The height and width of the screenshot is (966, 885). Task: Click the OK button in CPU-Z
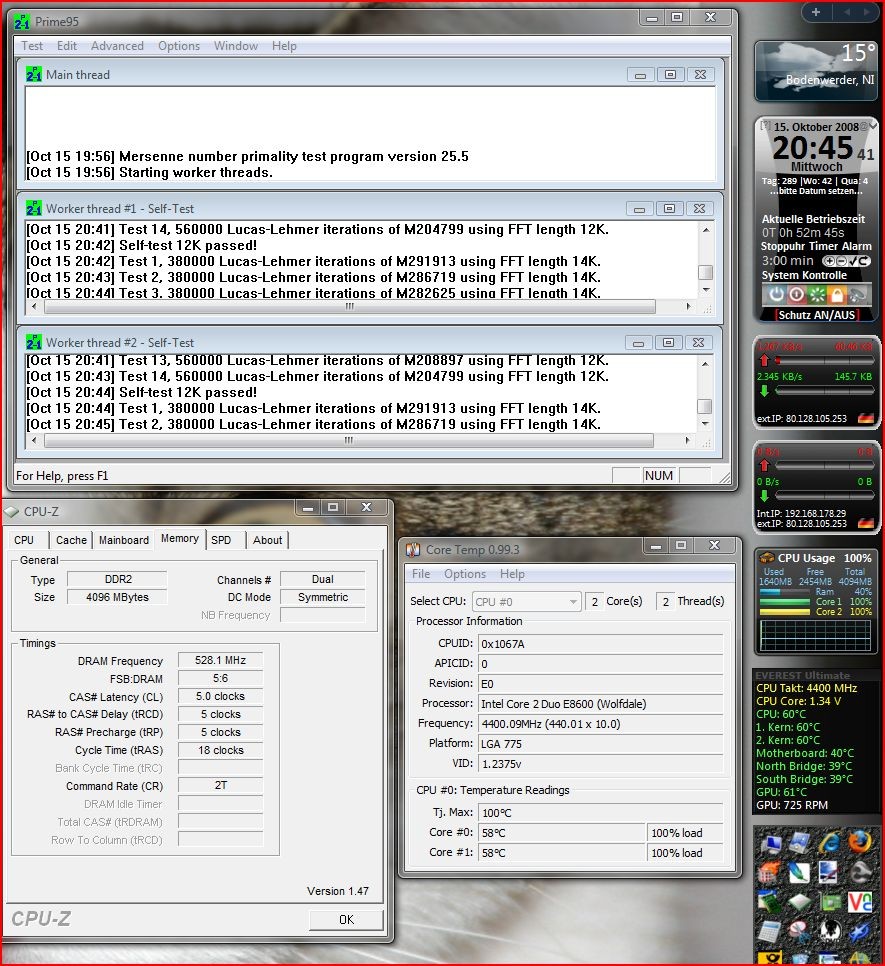coord(346,919)
